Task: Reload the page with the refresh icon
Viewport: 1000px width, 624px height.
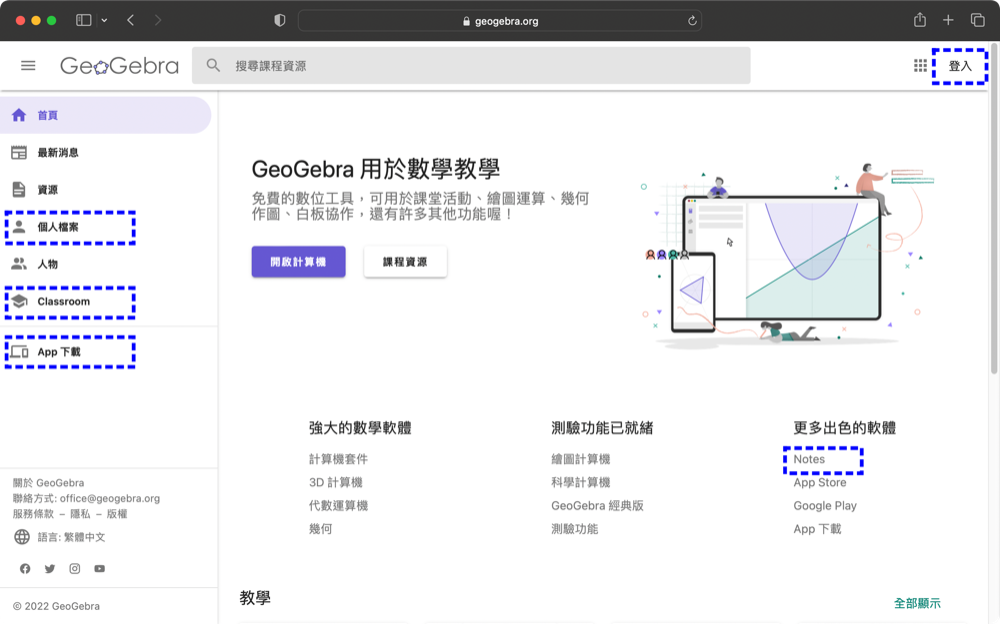Action: point(692,20)
